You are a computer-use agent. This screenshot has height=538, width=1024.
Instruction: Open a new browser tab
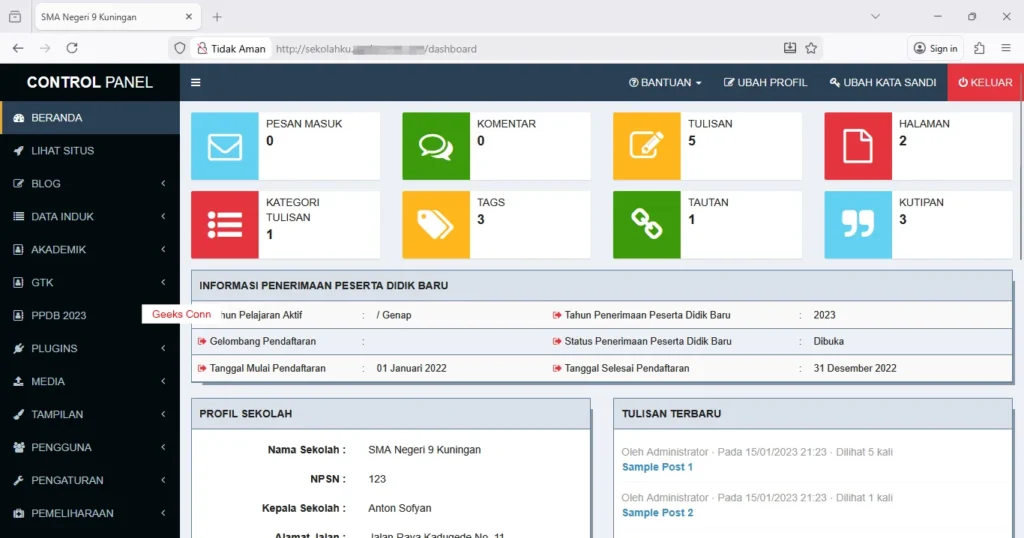[217, 17]
